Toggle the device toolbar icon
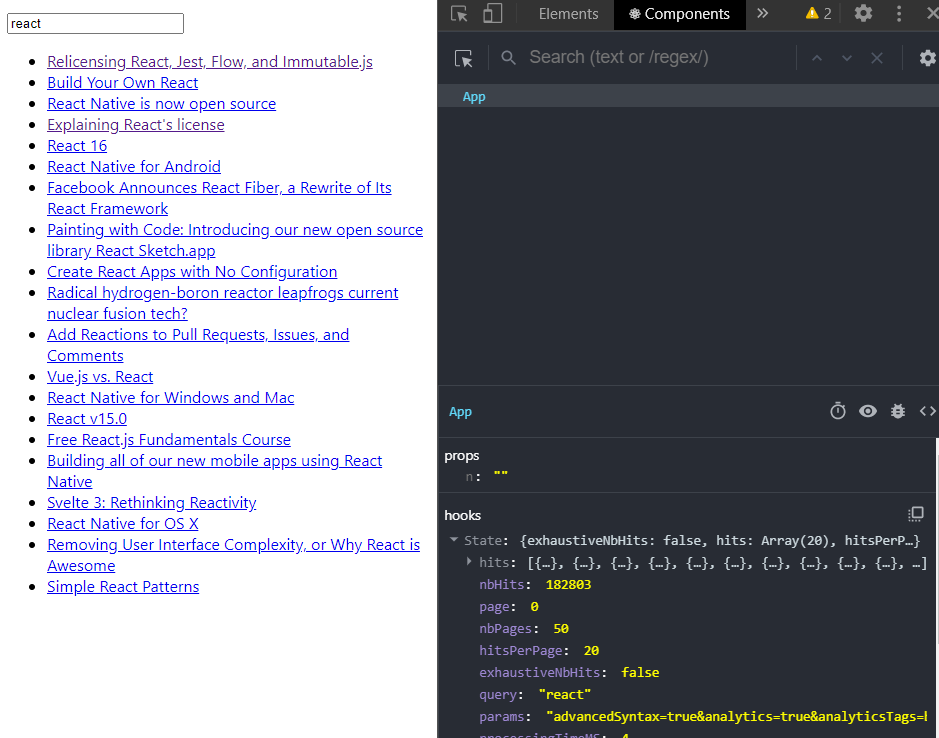The height and width of the screenshot is (738, 939). pyautogui.click(x=492, y=14)
